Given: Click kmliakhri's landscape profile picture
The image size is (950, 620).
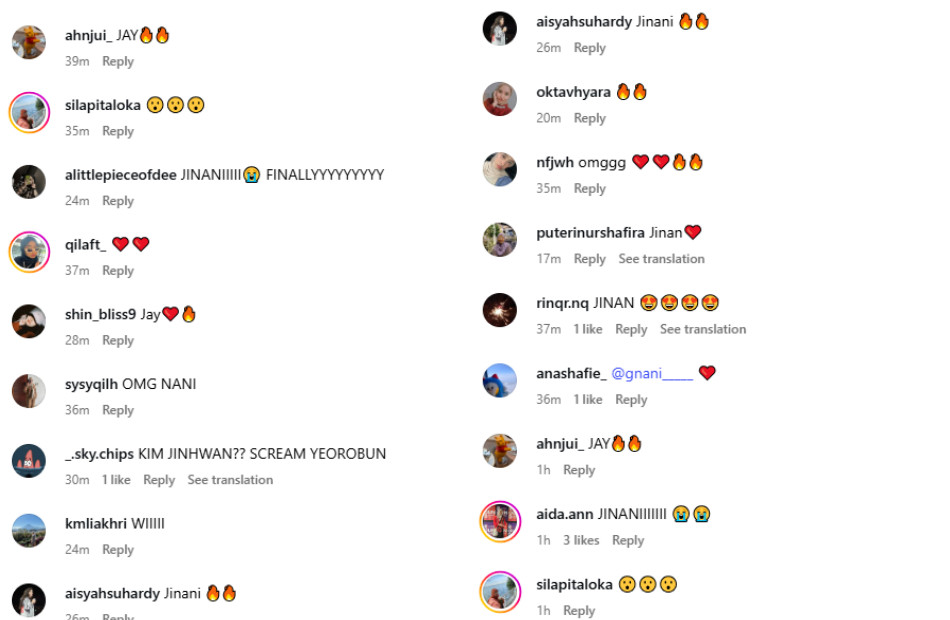Looking at the screenshot, I should [x=29, y=530].
